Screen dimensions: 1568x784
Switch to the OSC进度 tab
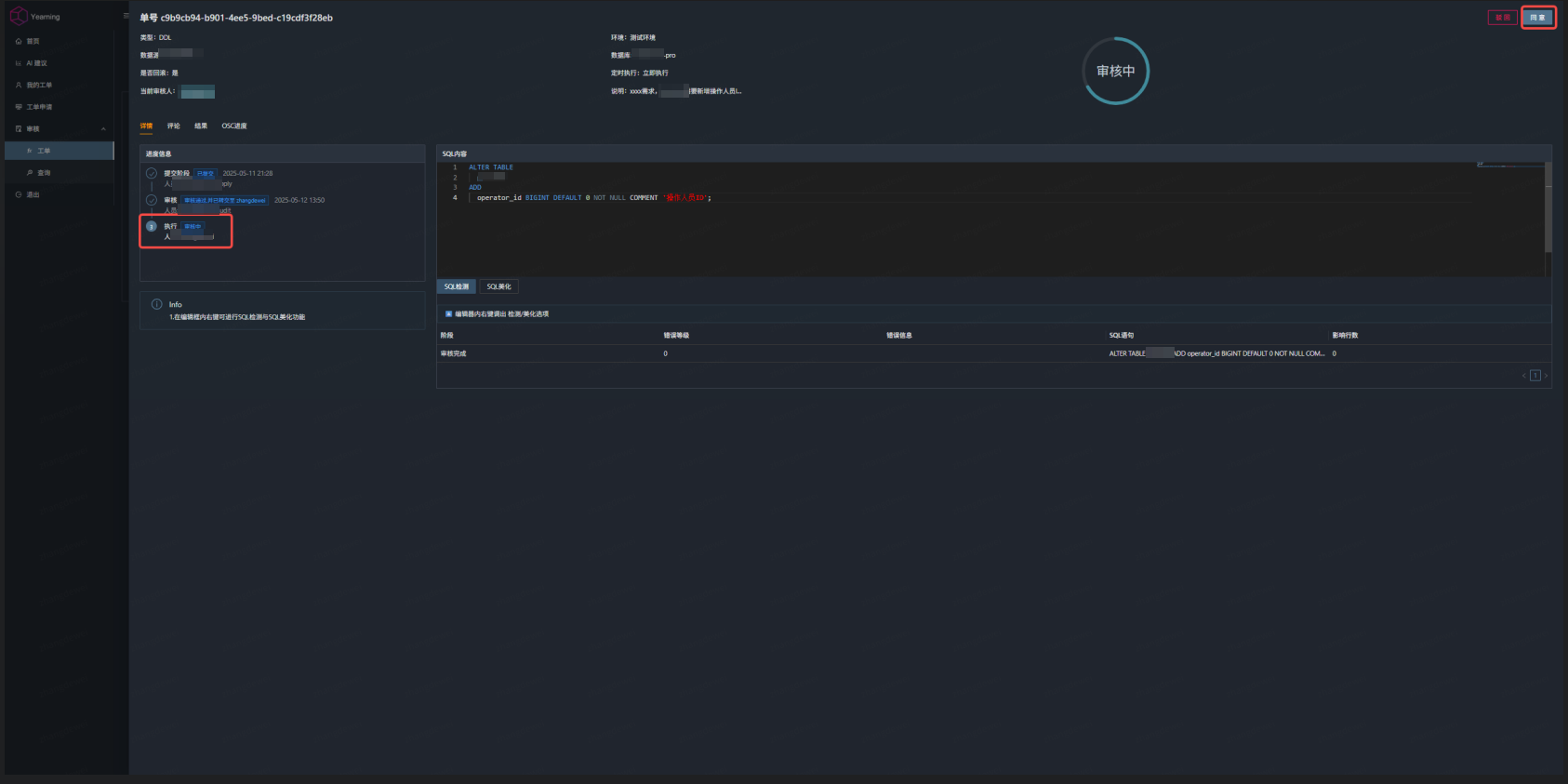coord(234,126)
